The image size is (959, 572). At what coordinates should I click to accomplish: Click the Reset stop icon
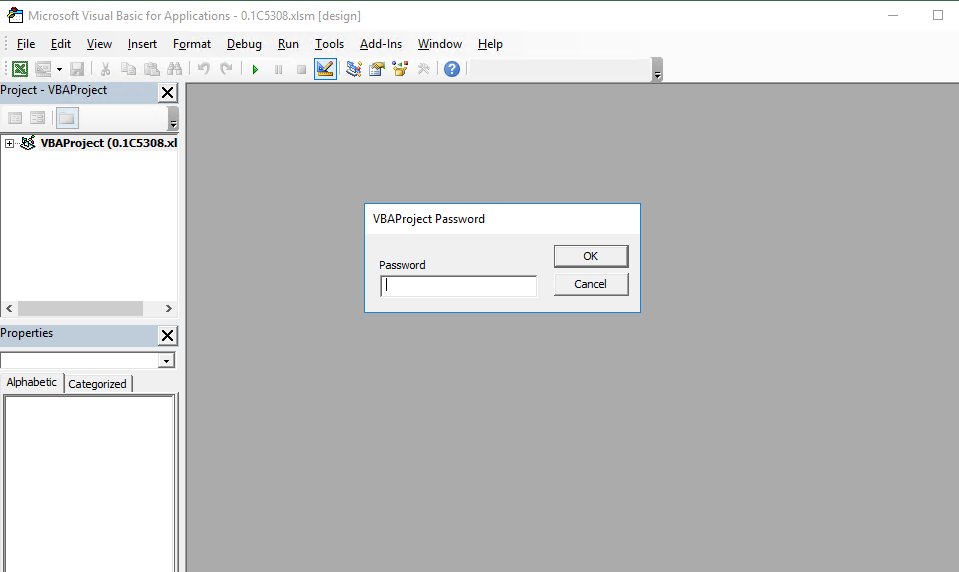pyautogui.click(x=301, y=70)
